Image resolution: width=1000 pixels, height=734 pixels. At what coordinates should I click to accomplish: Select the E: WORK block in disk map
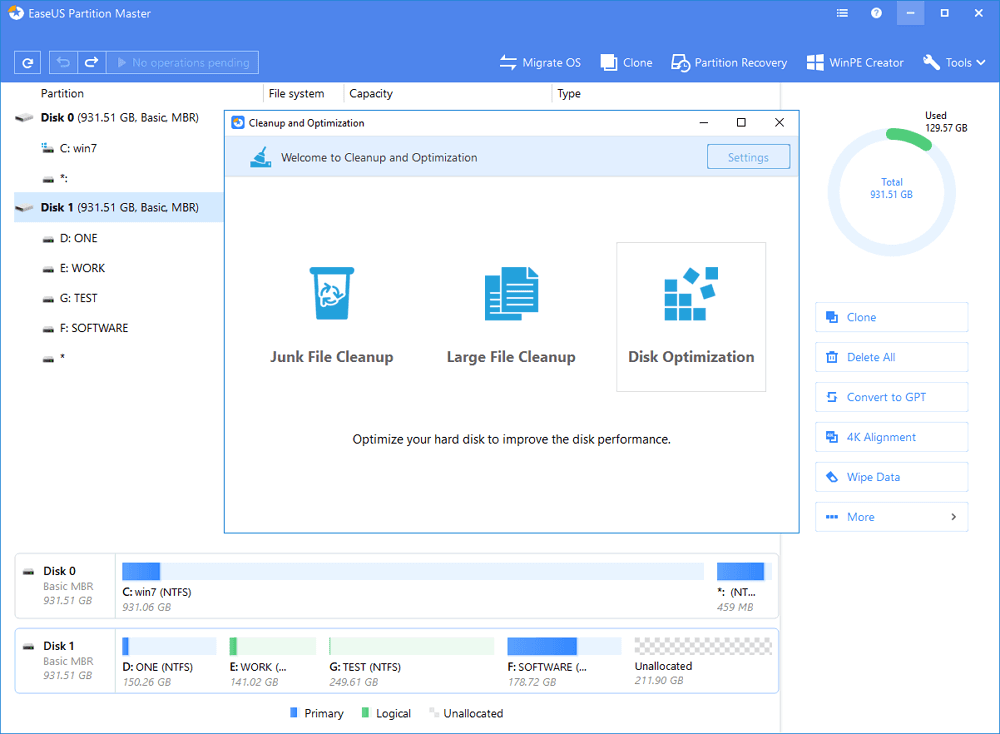(x=272, y=662)
